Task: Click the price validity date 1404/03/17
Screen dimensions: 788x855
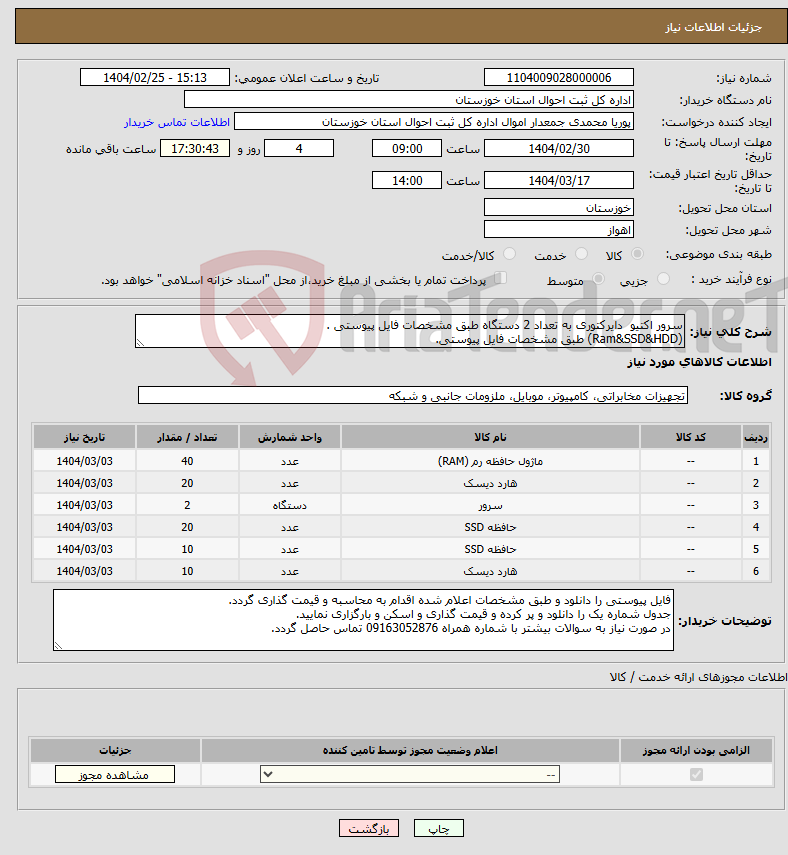Action: (558, 180)
